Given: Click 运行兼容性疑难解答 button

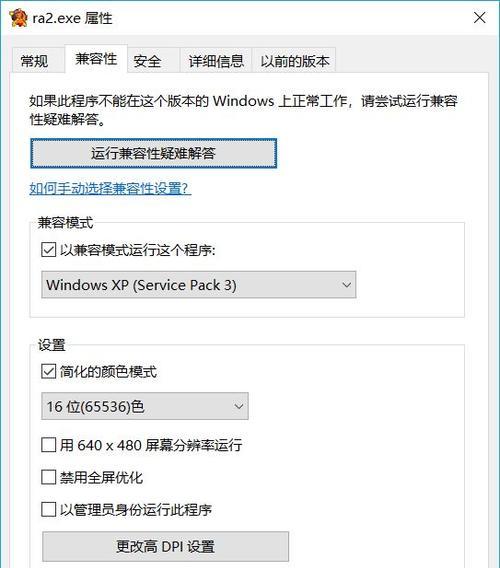Looking at the screenshot, I should [x=154, y=153].
